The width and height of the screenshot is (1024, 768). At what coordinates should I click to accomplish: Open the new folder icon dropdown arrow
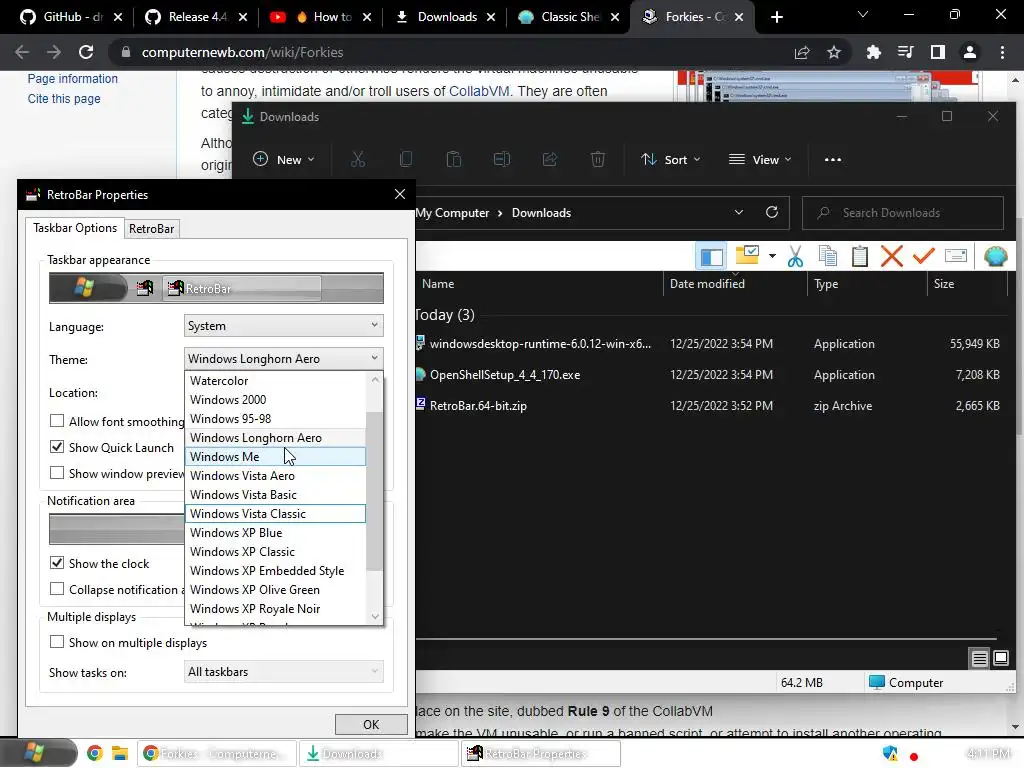tap(773, 256)
